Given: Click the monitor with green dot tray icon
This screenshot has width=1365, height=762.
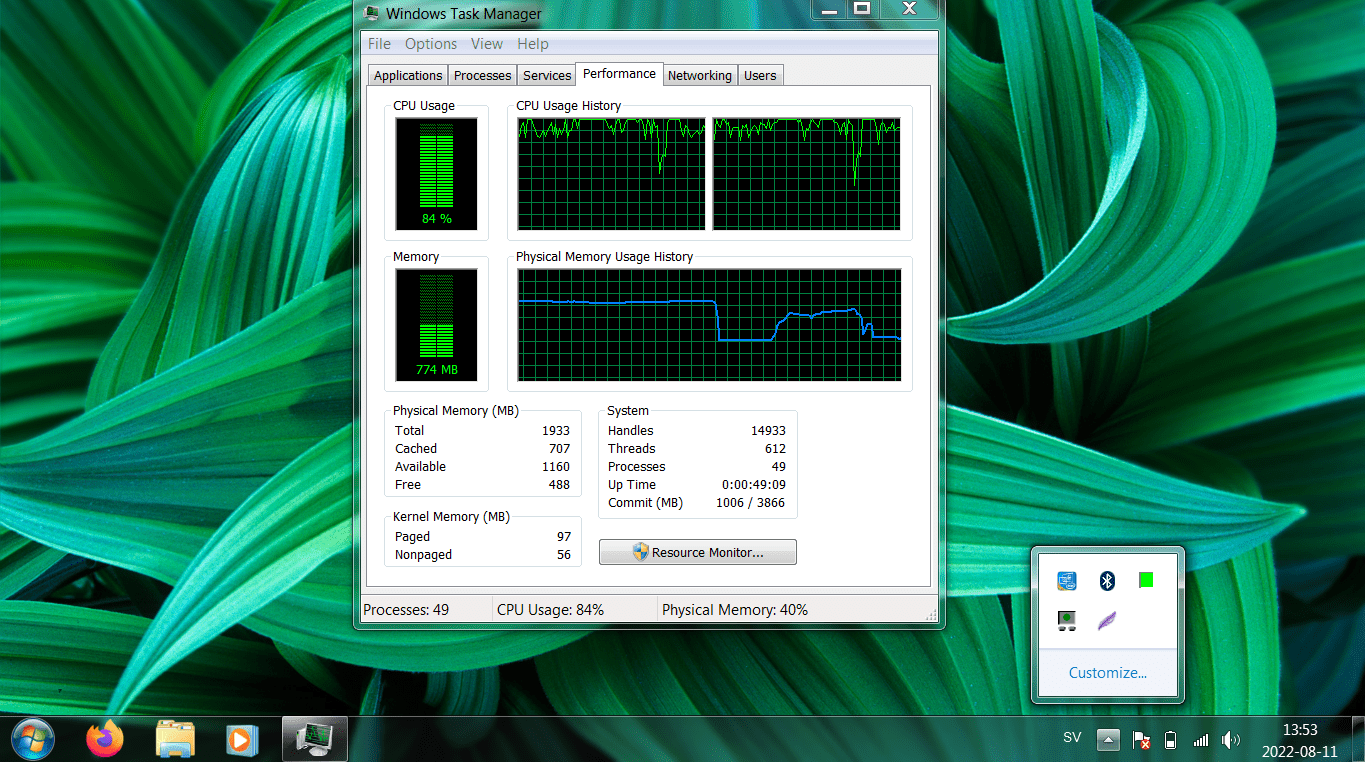Looking at the screenshot, I should (1067, 621).
